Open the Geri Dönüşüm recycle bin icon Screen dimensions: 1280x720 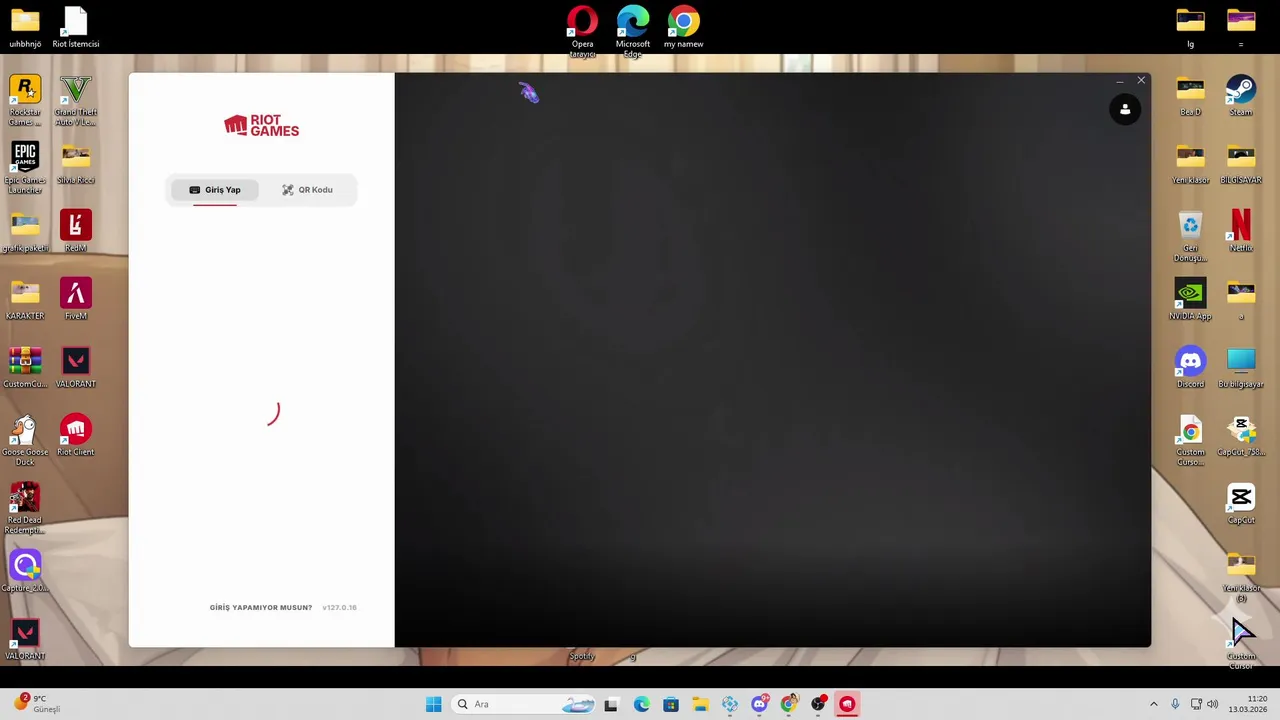pyautogui.click(x=1190, y=236)
